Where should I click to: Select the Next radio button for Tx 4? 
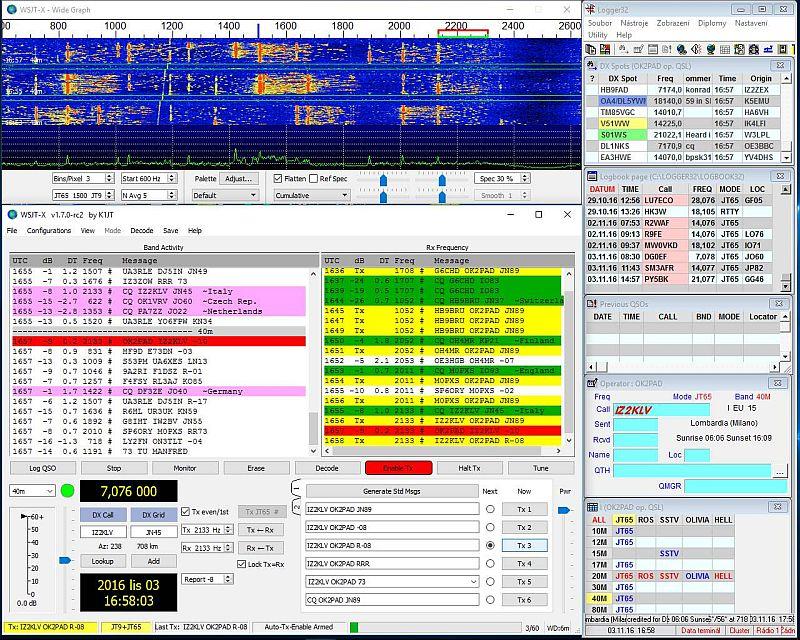(490, 563)
